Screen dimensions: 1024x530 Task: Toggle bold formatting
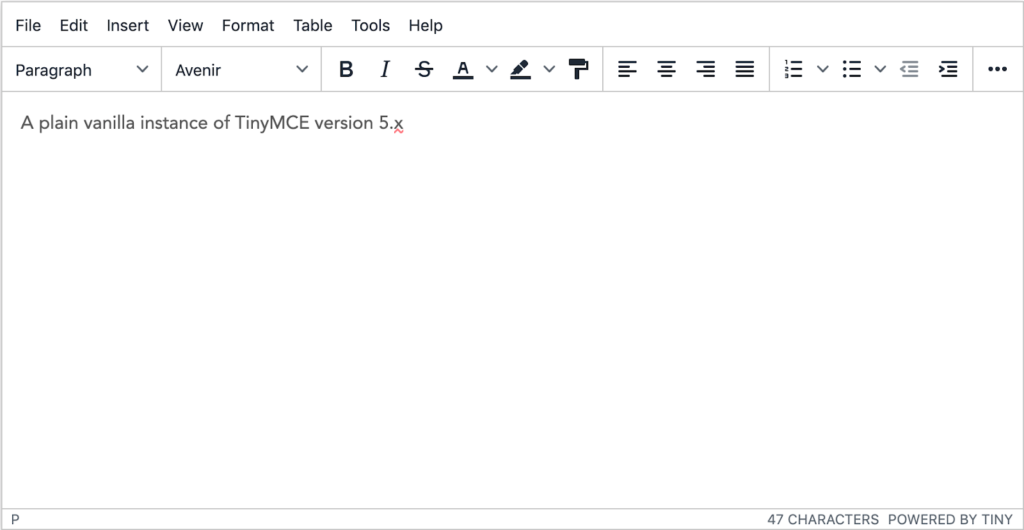[x=346, y=69]
